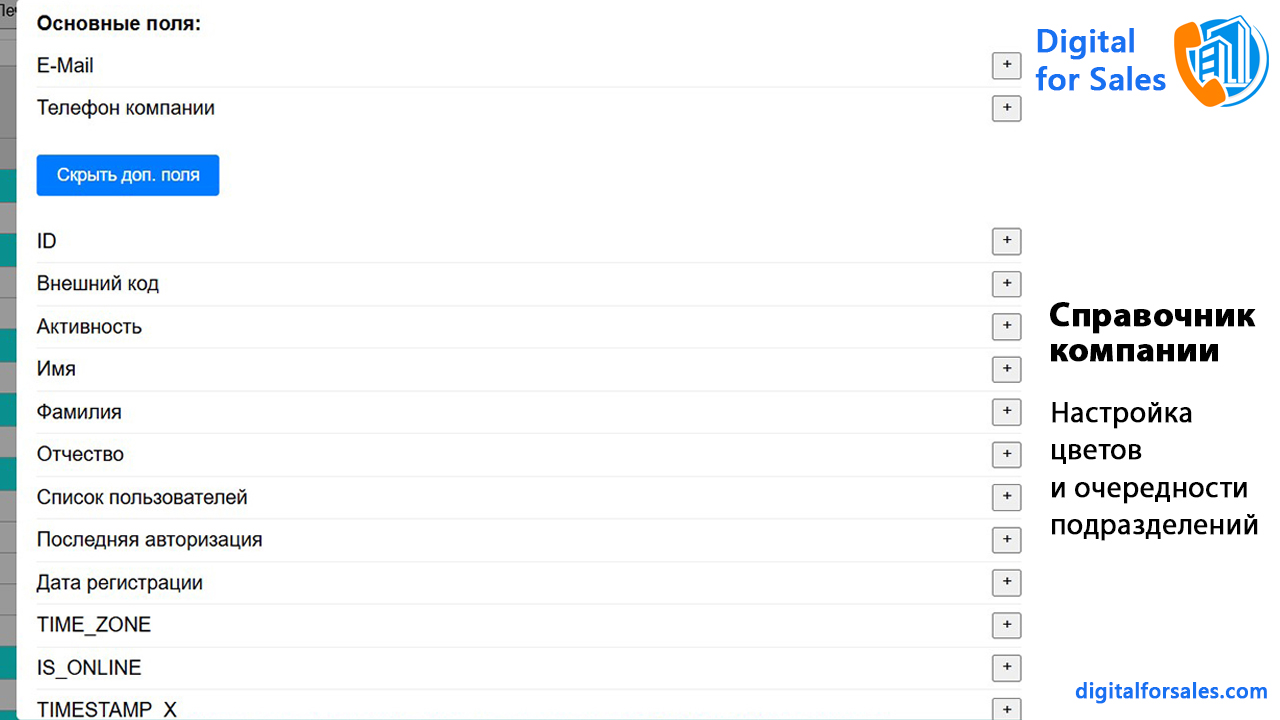Image resolution: width=1280 pixels, height=720 pixels.
Task: Click the plus next to IS_ONLINE
Action: (1006, 667)
